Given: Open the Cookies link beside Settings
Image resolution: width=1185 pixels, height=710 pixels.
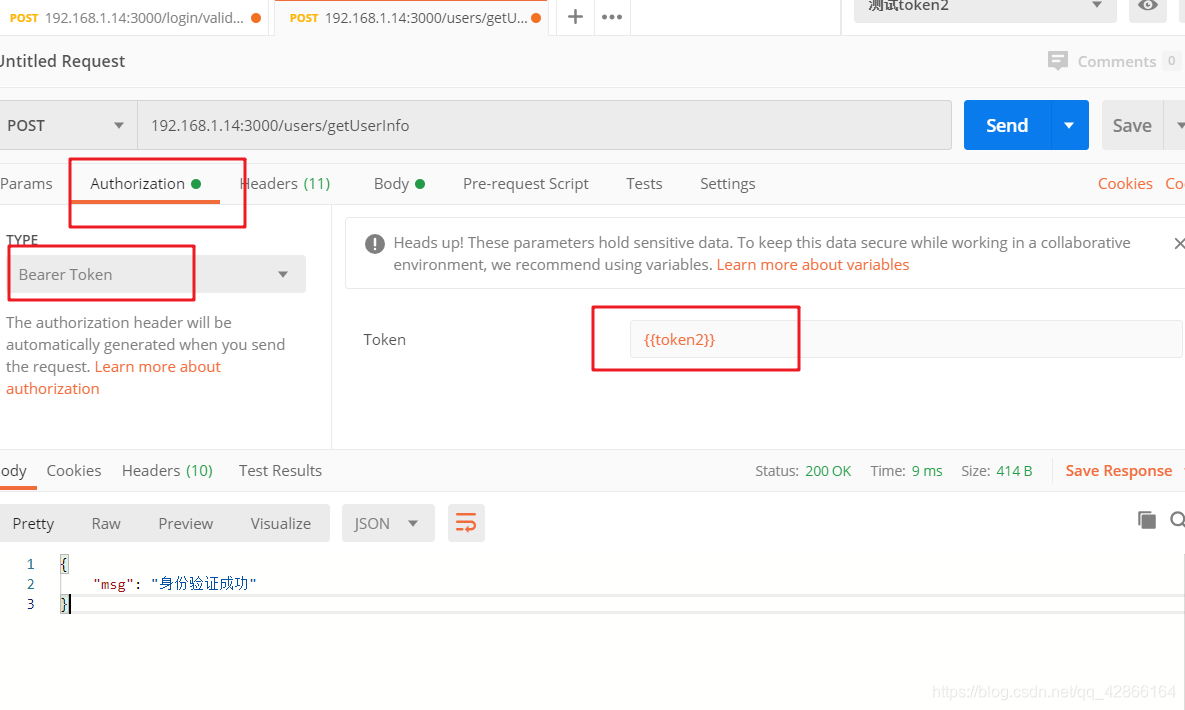Looking at the screenshot, I should pyautogui.click(x=1125, y=184).
